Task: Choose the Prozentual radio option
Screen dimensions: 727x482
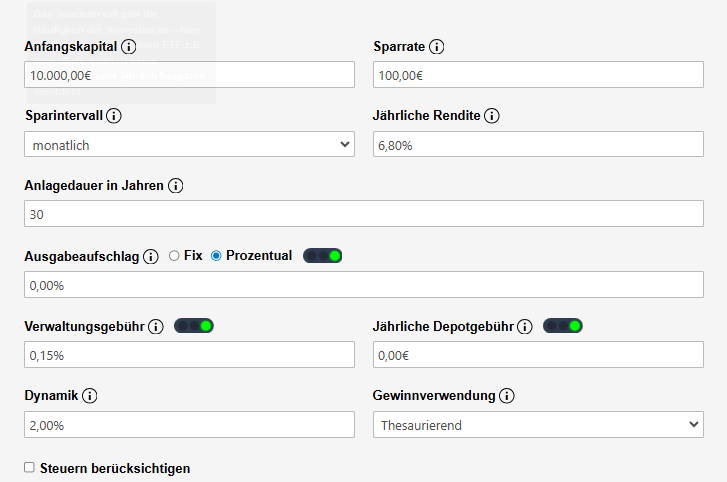Action: click(x=216, y=256)
